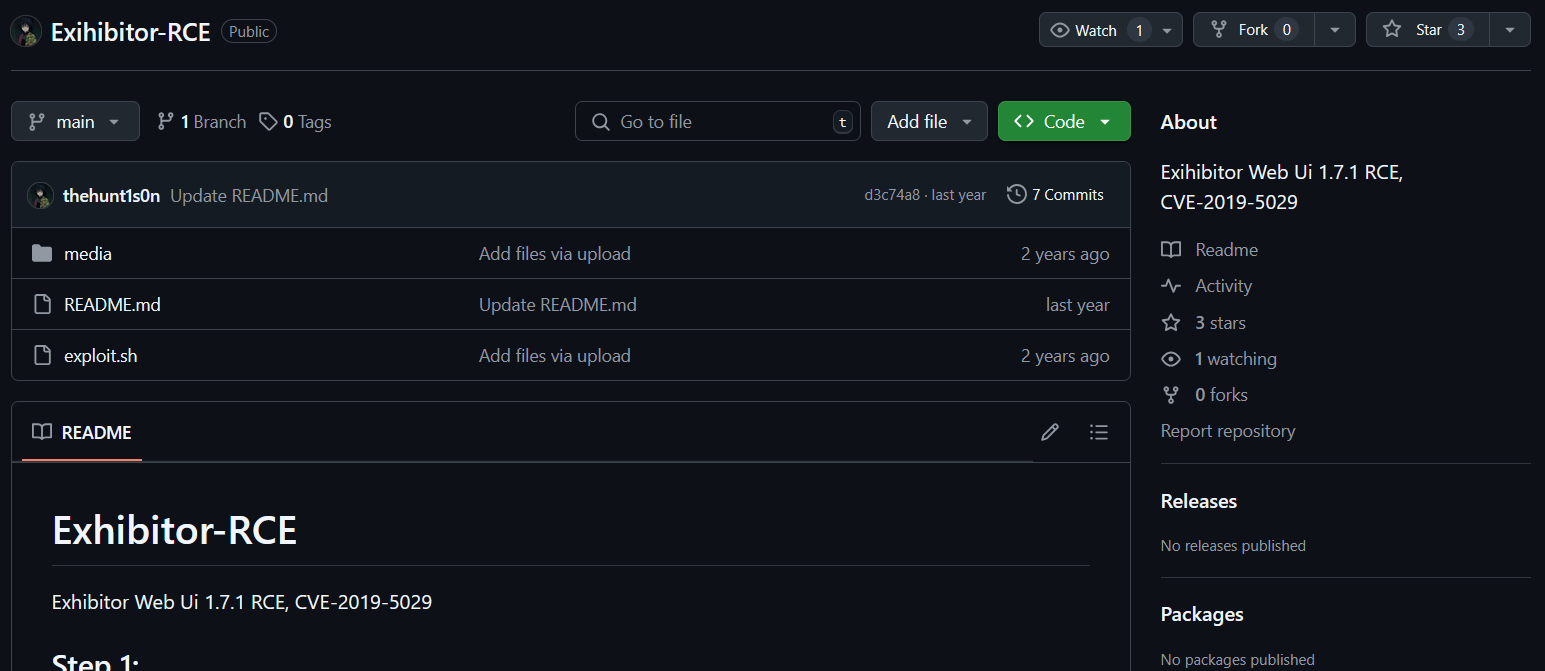Click the fork icon beside 0 forks
This screenshot has height=671, width=1545.
[x=1171, y=395]
